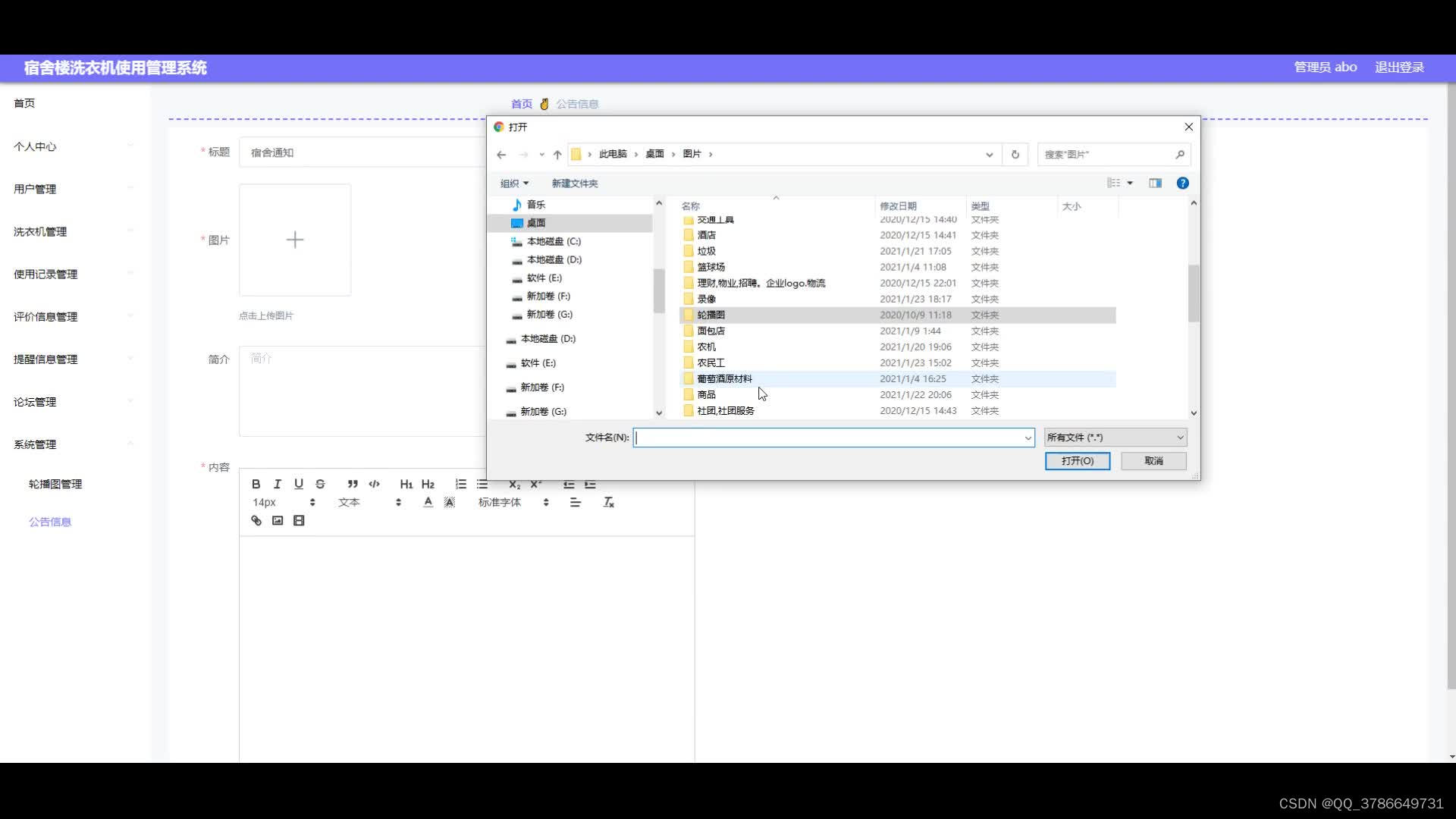The image size is (1456, 819).
Task: Open the text background color picker
Action: [450, 502]
